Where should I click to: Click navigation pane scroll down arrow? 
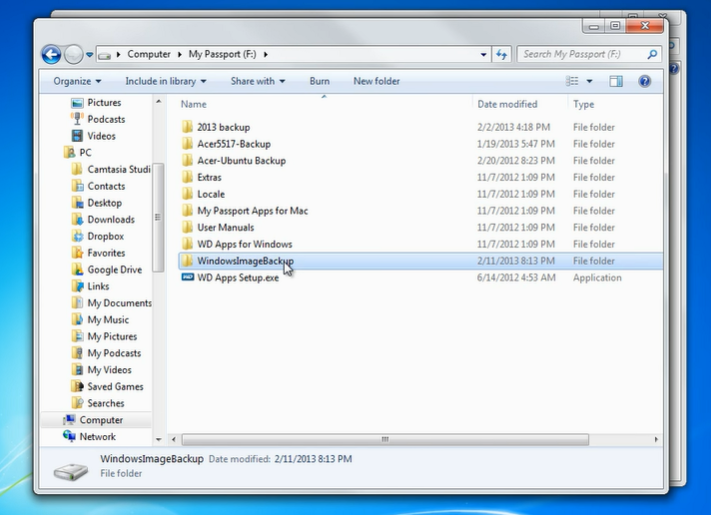(x=159, y=439)
